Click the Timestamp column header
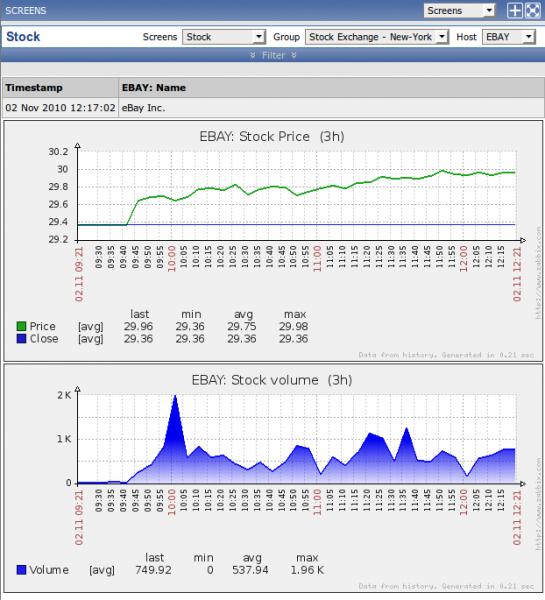545x600 pixels. point(60,88)
